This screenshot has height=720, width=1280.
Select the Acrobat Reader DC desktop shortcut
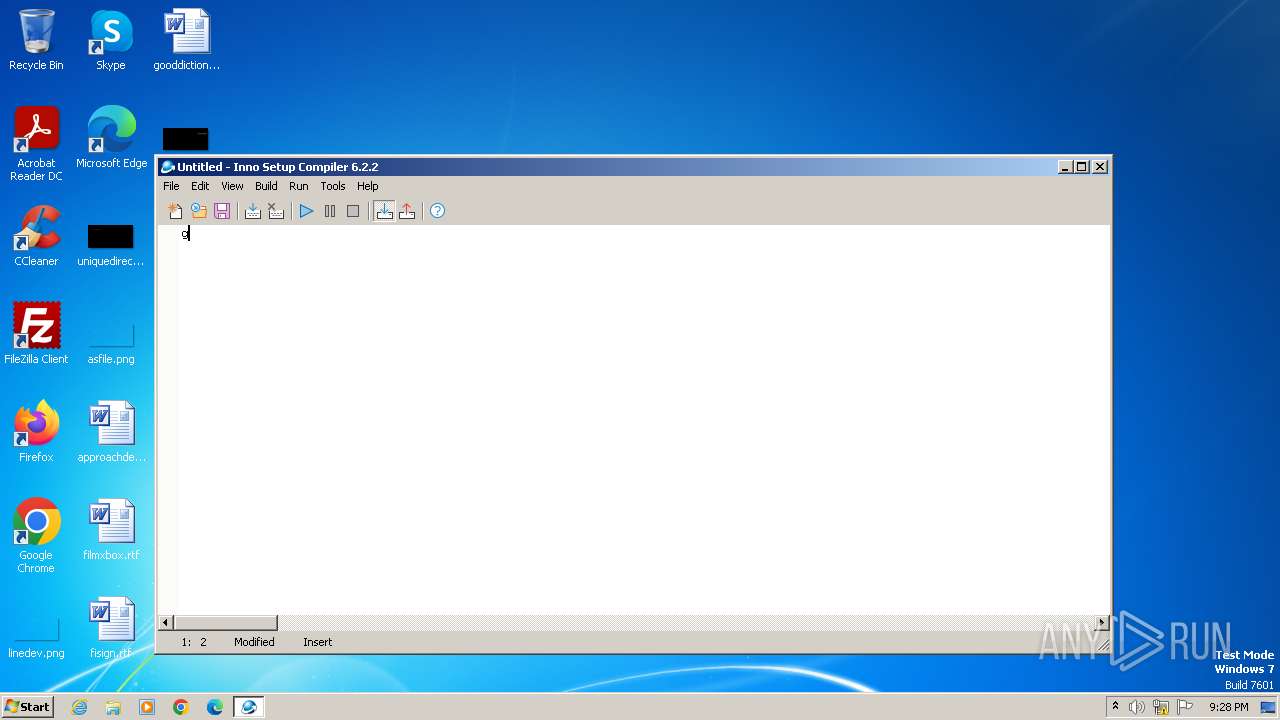36,144
